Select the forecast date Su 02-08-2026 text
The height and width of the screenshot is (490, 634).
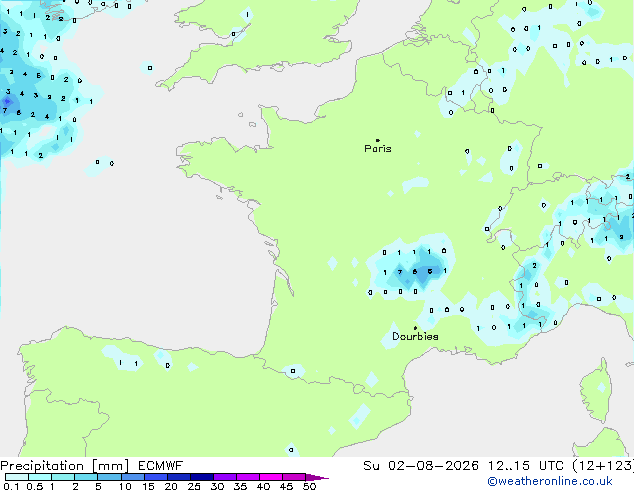(x=421, y=466)
